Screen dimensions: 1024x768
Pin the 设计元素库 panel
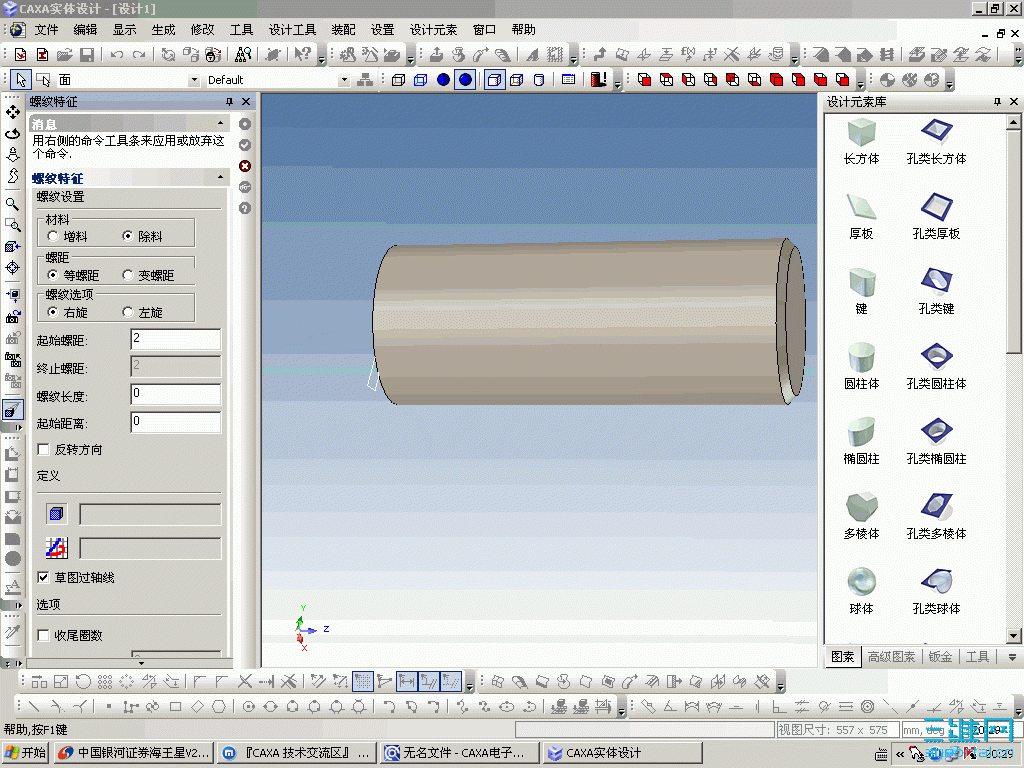(x=997, y=101)
